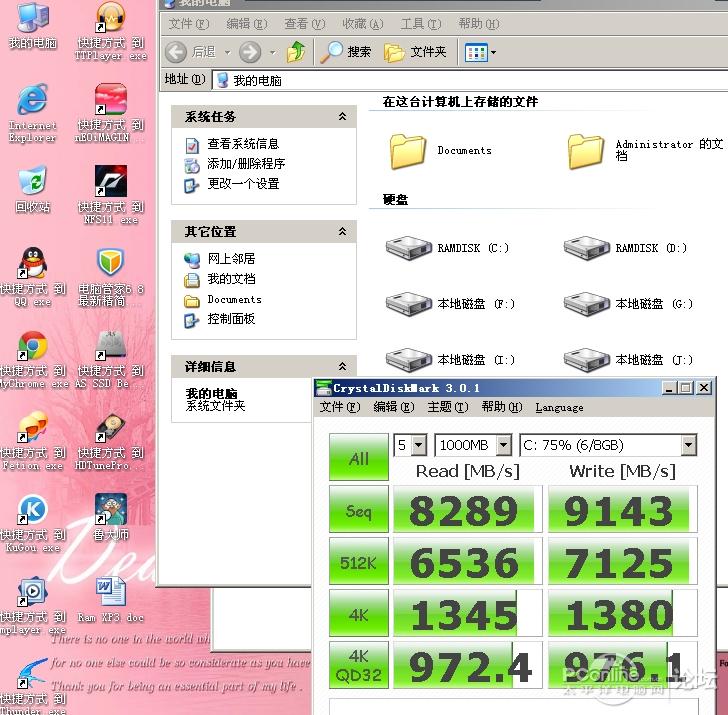This screenshot has height=715, width=728.
Task: Open test count dropdown showing 5
Action: (x=419, y=445)
